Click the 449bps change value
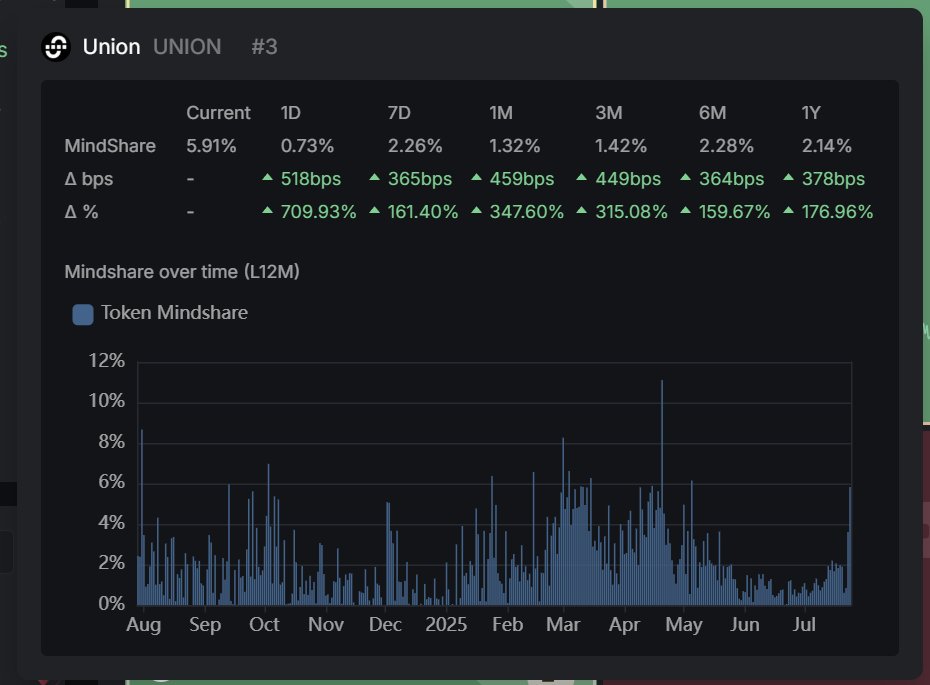Image resolution: width=930 pixels, height=685 pixels. pyautogui.click(x=628, y=179)
